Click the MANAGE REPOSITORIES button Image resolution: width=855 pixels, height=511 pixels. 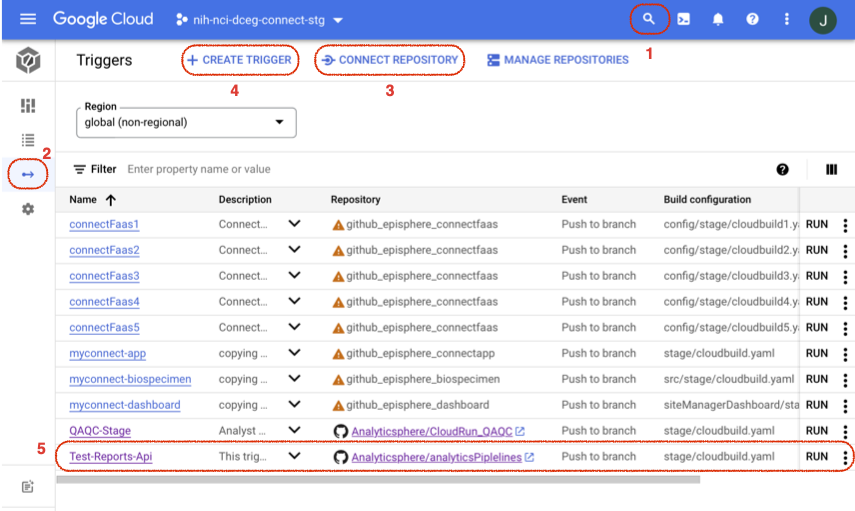click(x=558, y=60)
